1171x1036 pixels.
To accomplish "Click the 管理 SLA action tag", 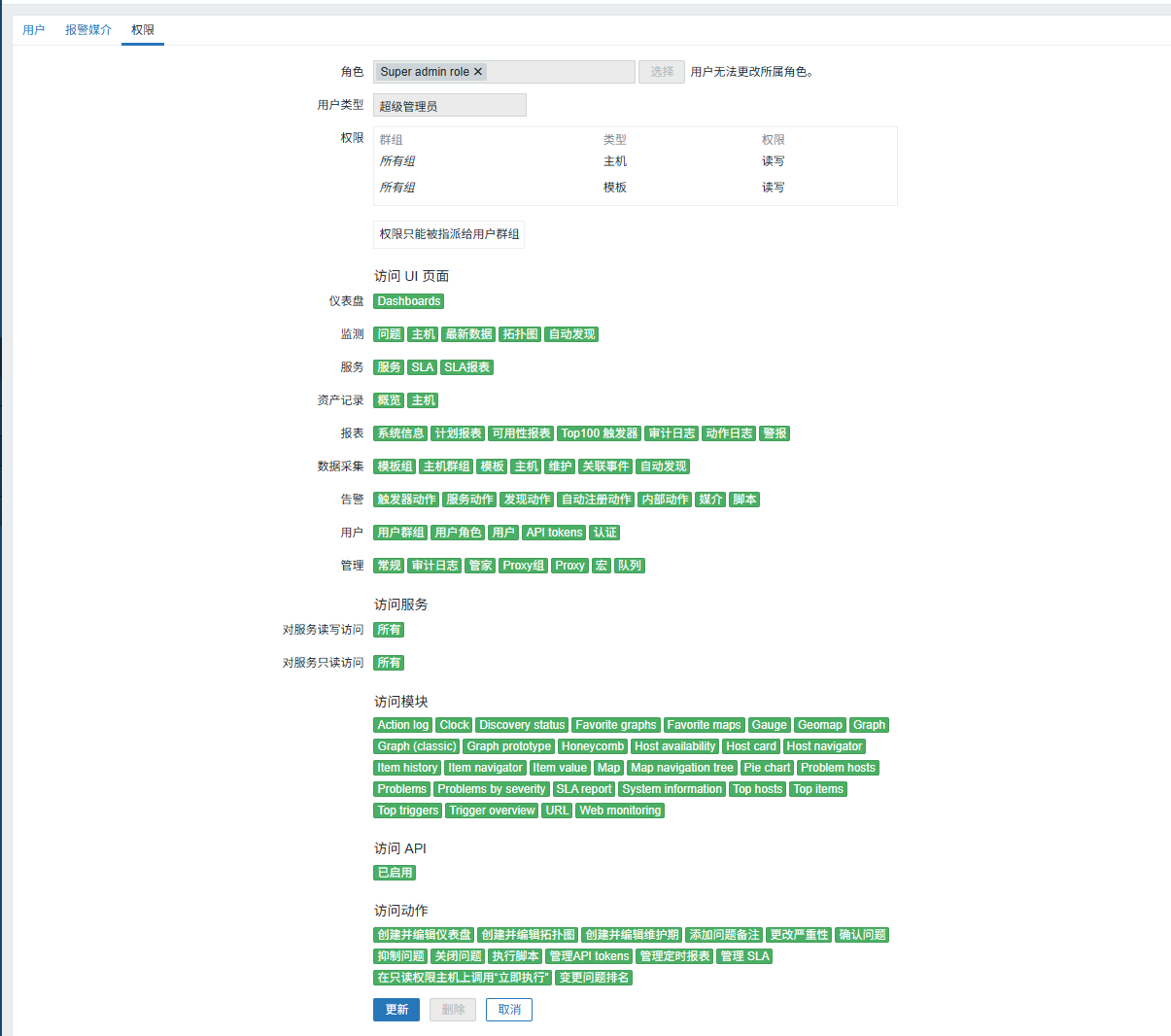I will 744,956.
